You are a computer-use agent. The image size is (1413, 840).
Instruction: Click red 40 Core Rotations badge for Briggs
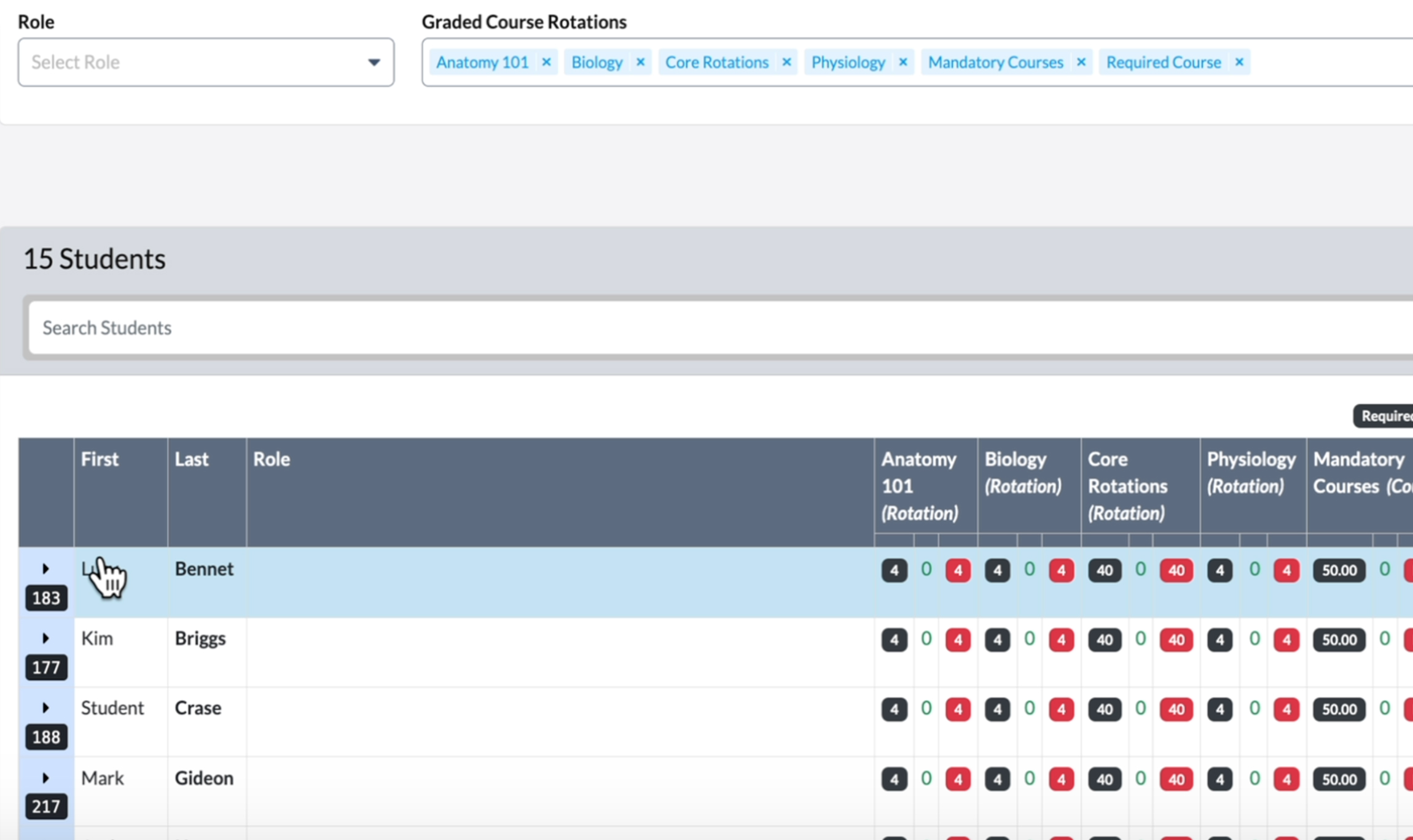(x=1176, y=640)
